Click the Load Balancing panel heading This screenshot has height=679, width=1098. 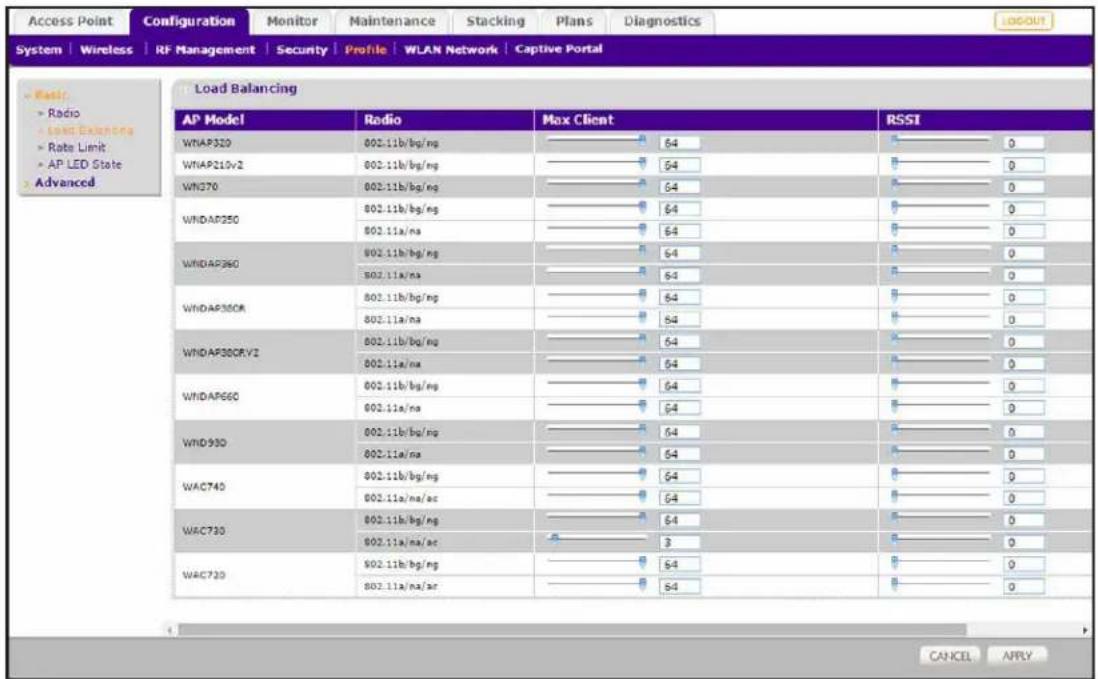(246, 89)
